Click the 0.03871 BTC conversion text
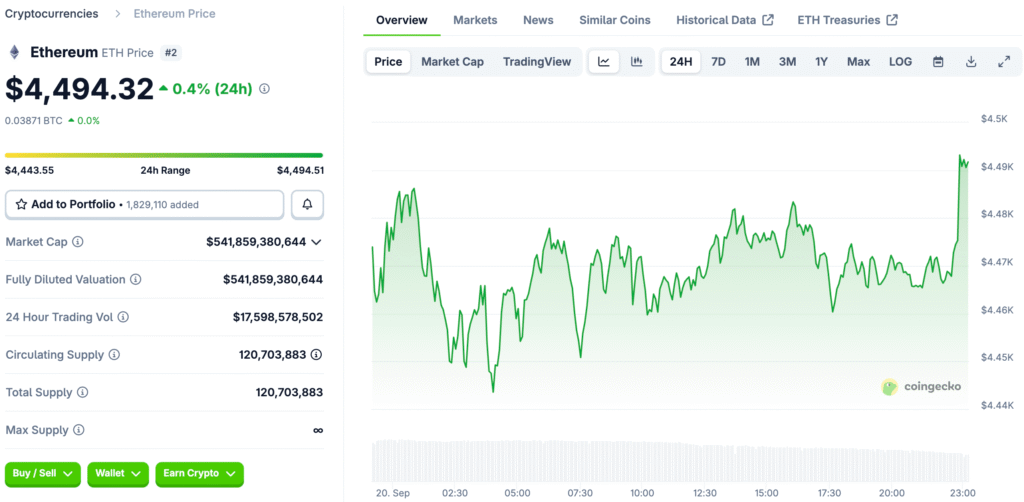This screenshot has height=502, width=1024. click(33, 121)
